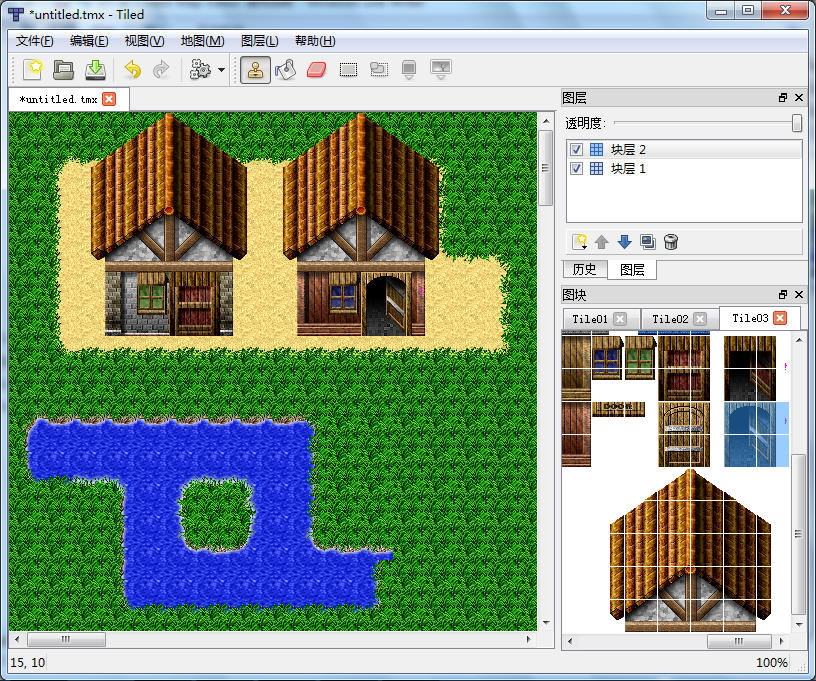Open dropdown arrow beside gears icon
The image size is (816, 681).
tap(221, 70)
